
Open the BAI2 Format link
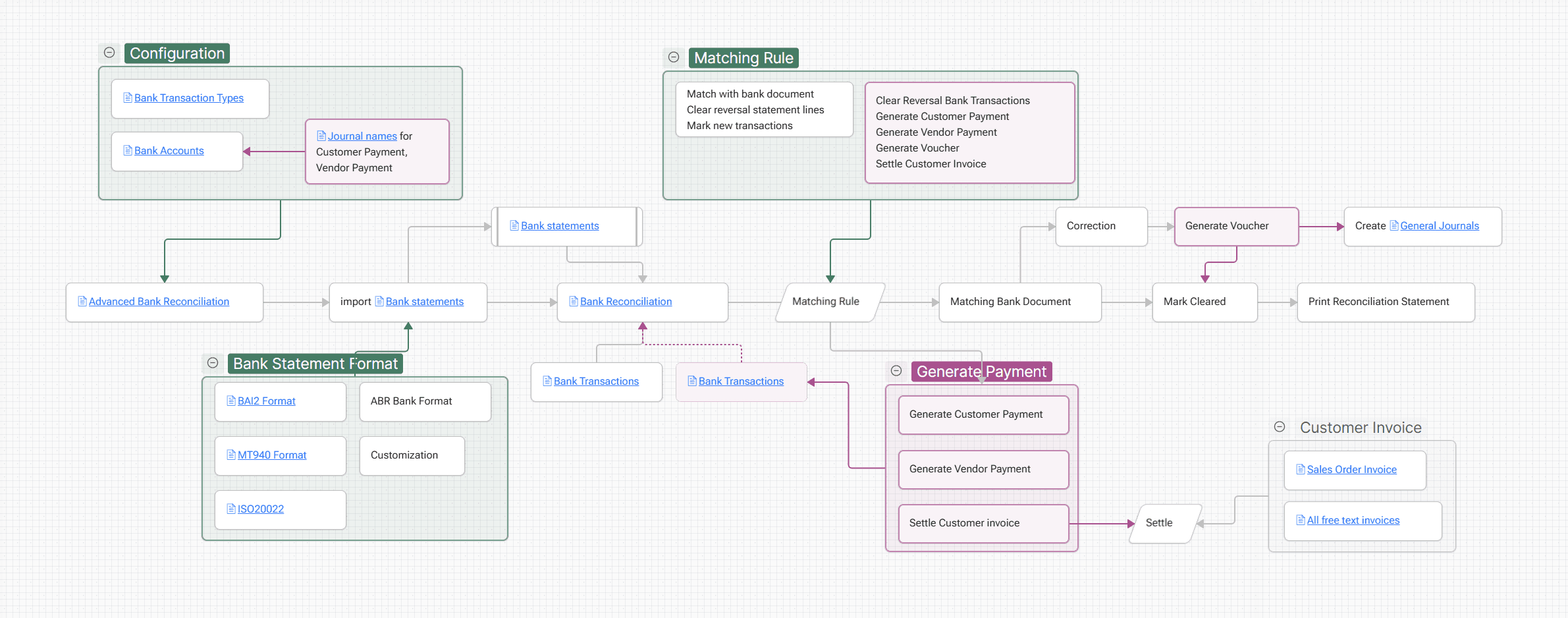pyautogui.click(x=267, y=401)
